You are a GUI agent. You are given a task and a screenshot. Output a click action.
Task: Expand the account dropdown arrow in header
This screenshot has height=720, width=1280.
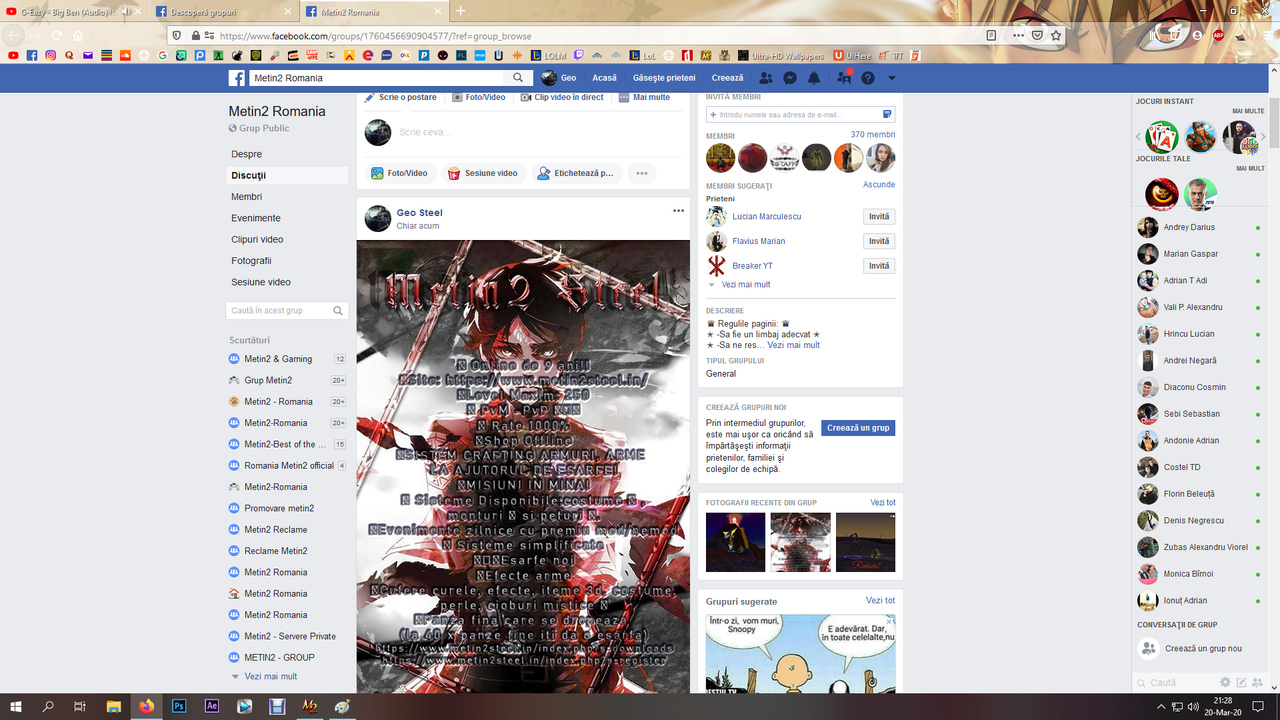click(892, 78)
